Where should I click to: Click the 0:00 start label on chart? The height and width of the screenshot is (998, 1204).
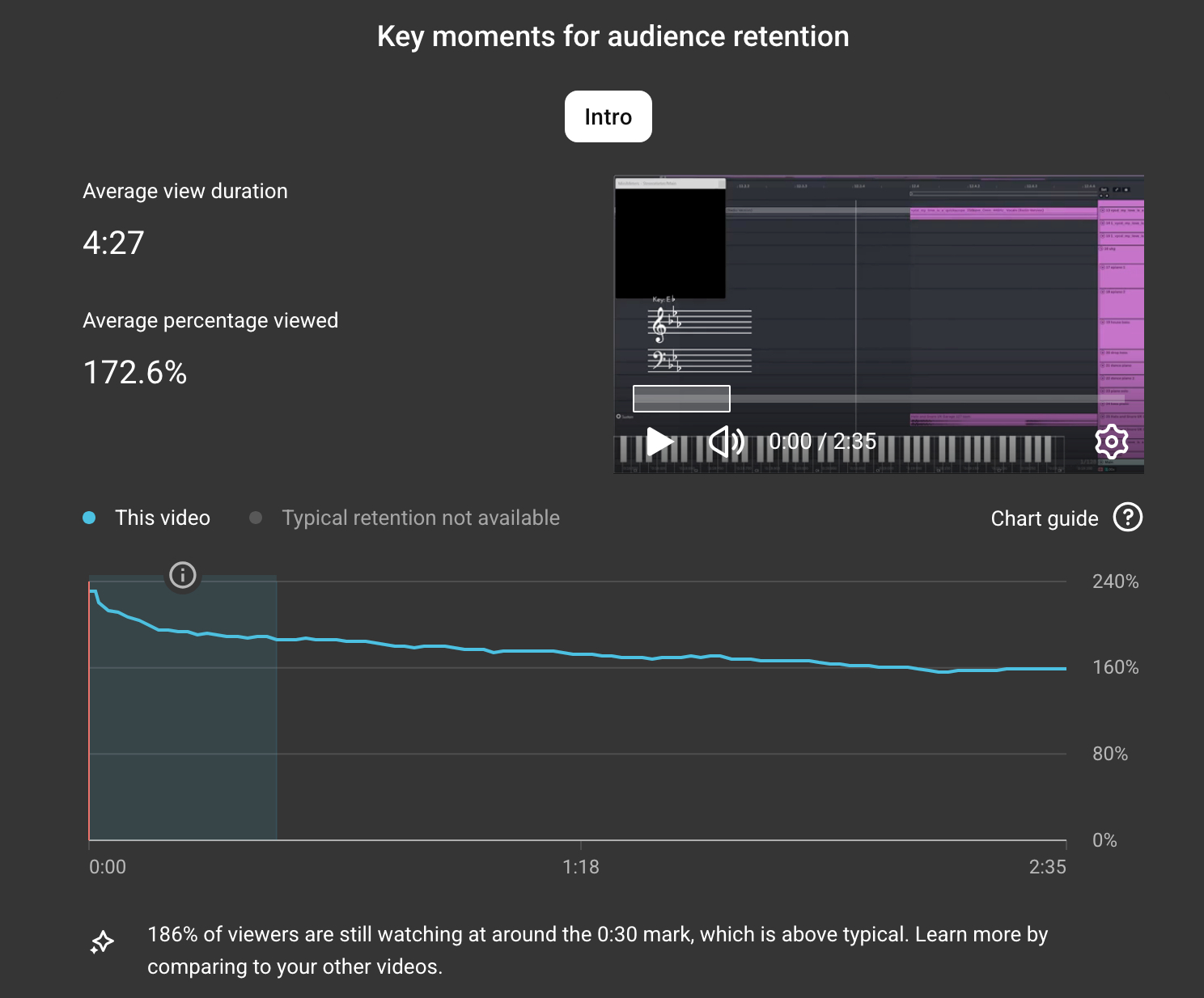coord(108,867)
